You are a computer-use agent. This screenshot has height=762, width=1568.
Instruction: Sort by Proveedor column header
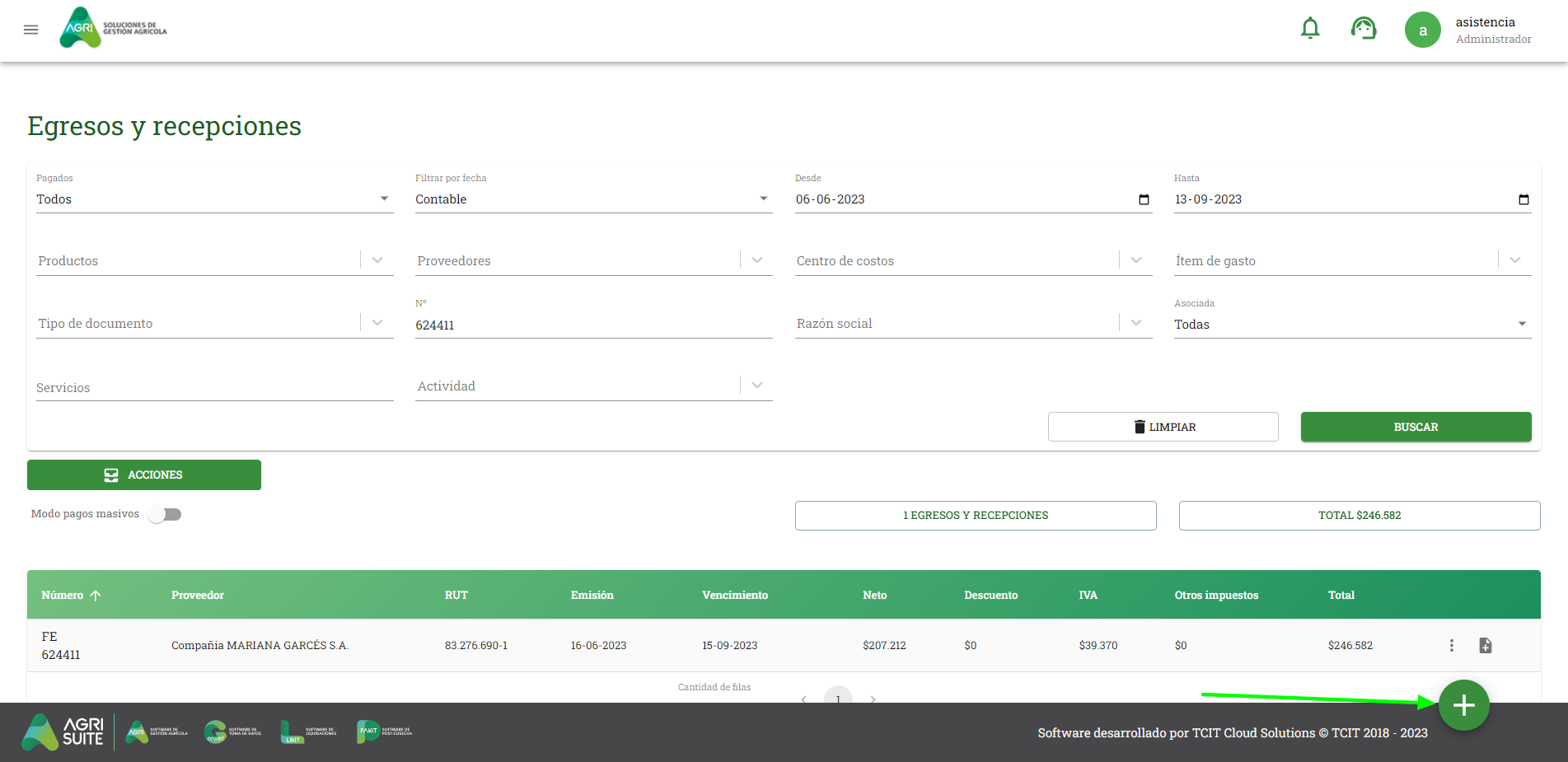click(198, 595)
